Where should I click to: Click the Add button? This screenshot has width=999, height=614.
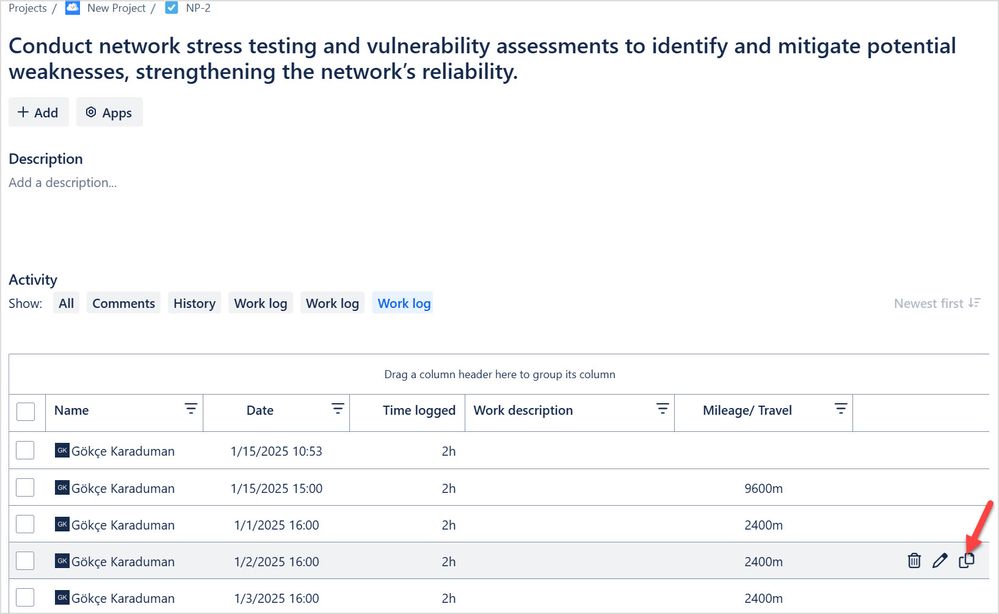click(38, 112)
